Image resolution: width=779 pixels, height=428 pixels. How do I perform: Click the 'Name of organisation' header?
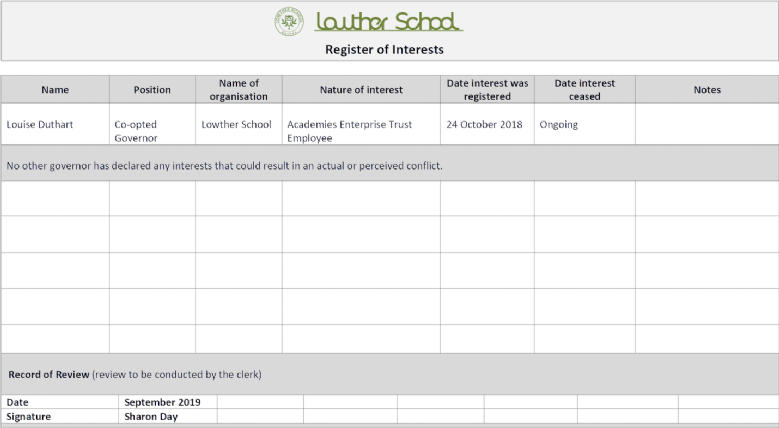(x=239, y=89)
